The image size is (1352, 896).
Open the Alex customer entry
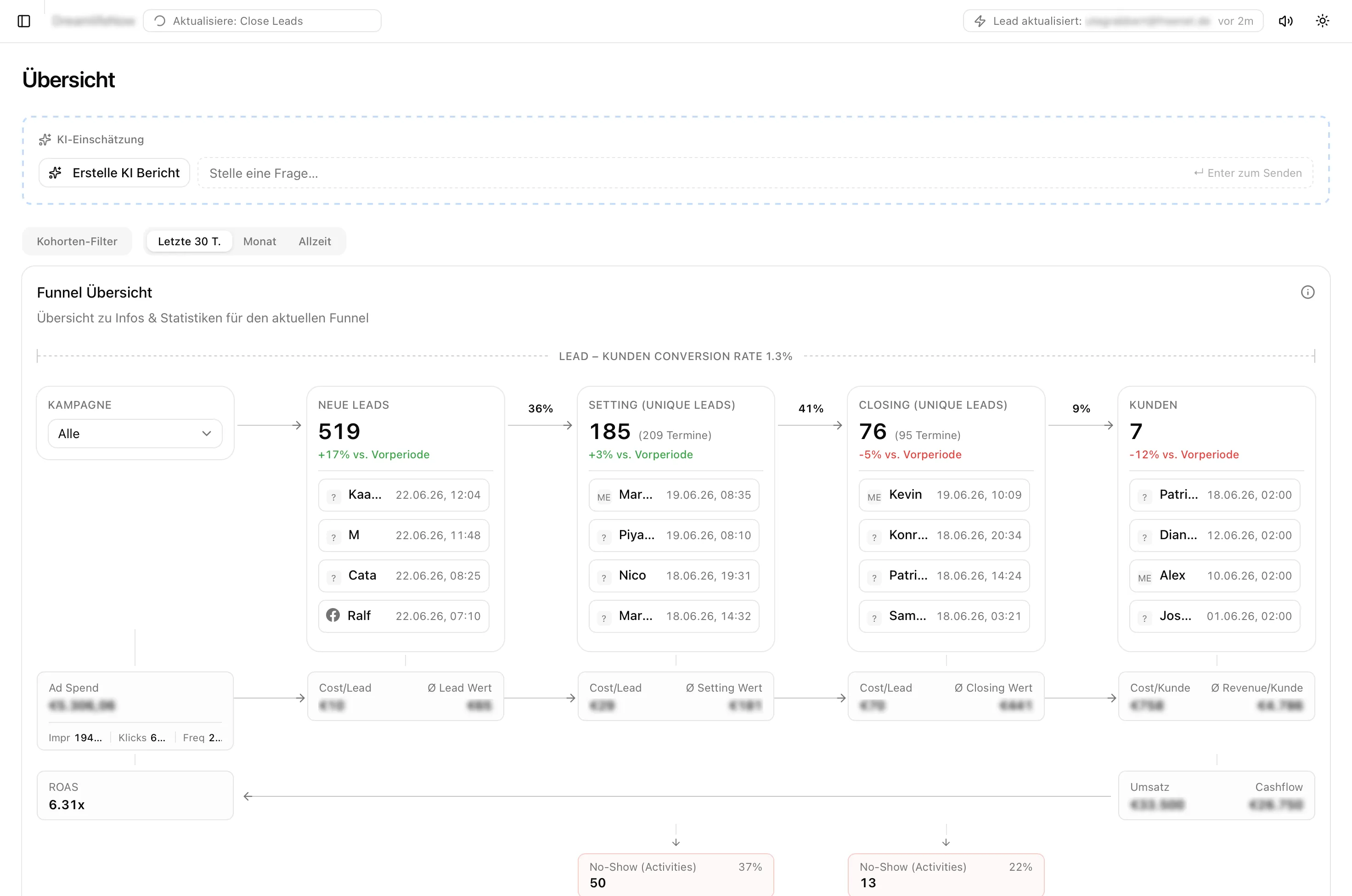(x=1214, y=575)
